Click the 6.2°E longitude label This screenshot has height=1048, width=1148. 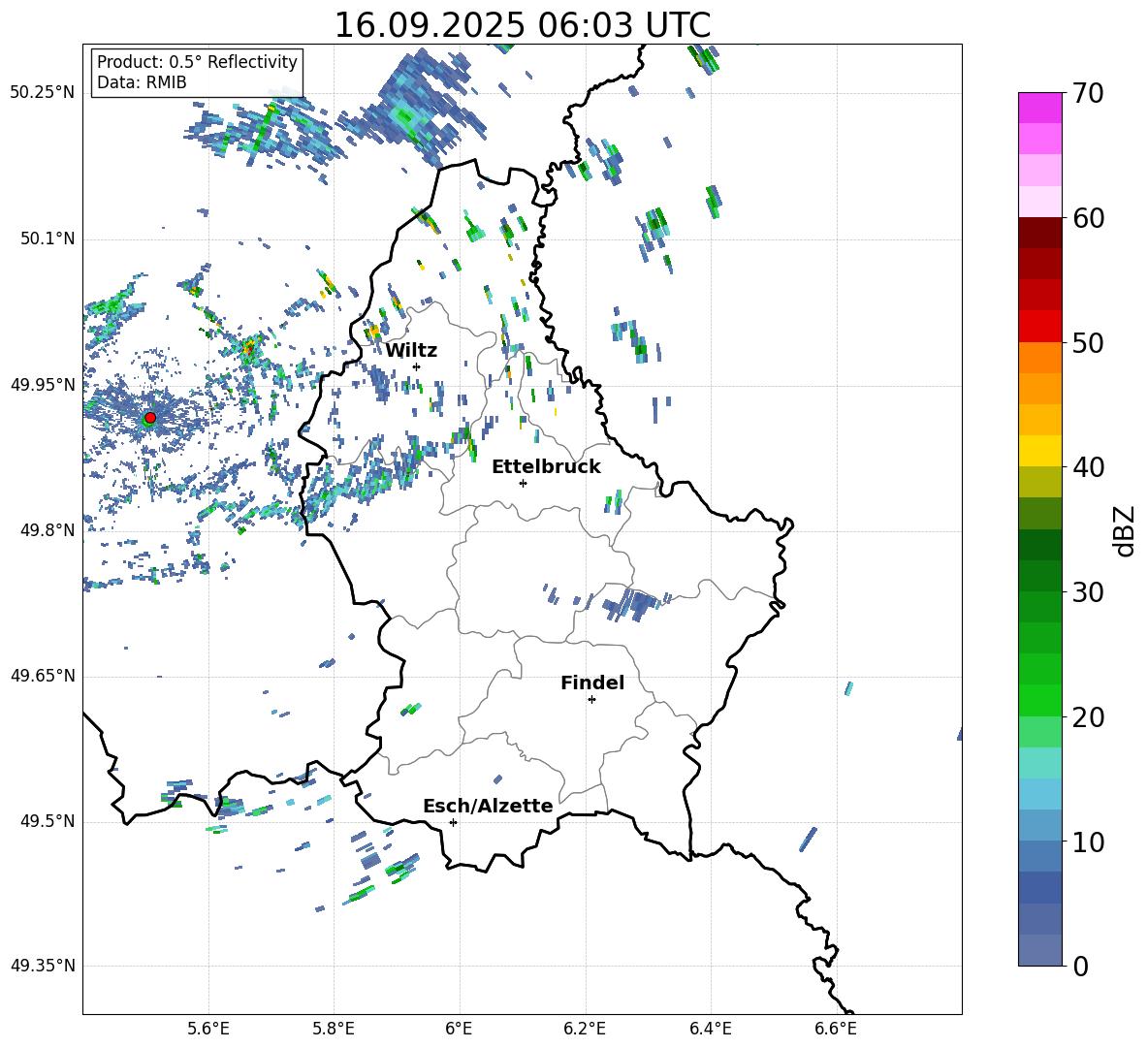pos(585,1029)
